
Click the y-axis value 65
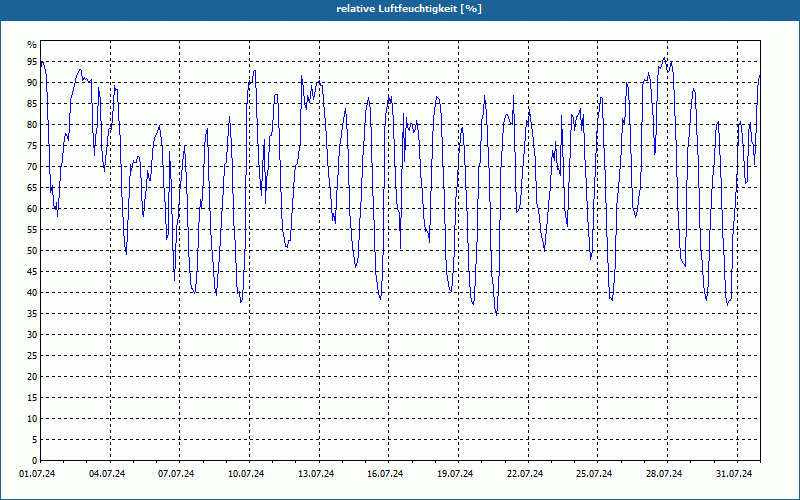tap(32, 188)
